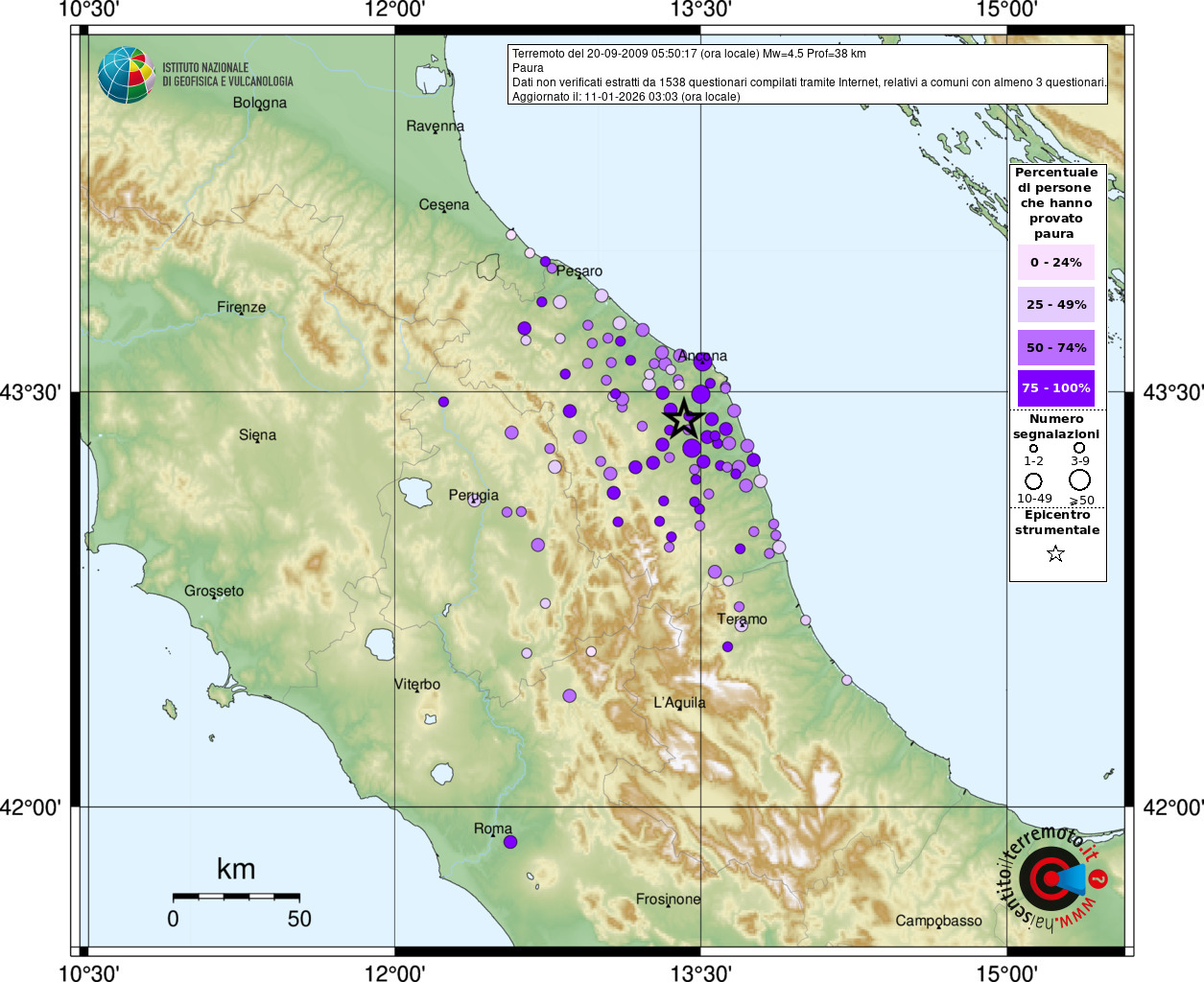Click the Campobasso city label
The width and height of the screenshot is (1204, 982).
point(938,921)
